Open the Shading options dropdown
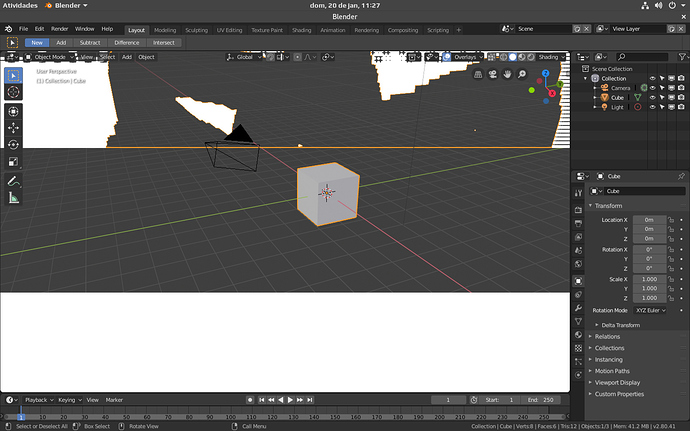The image size is (690, 431). pos(551,57)
